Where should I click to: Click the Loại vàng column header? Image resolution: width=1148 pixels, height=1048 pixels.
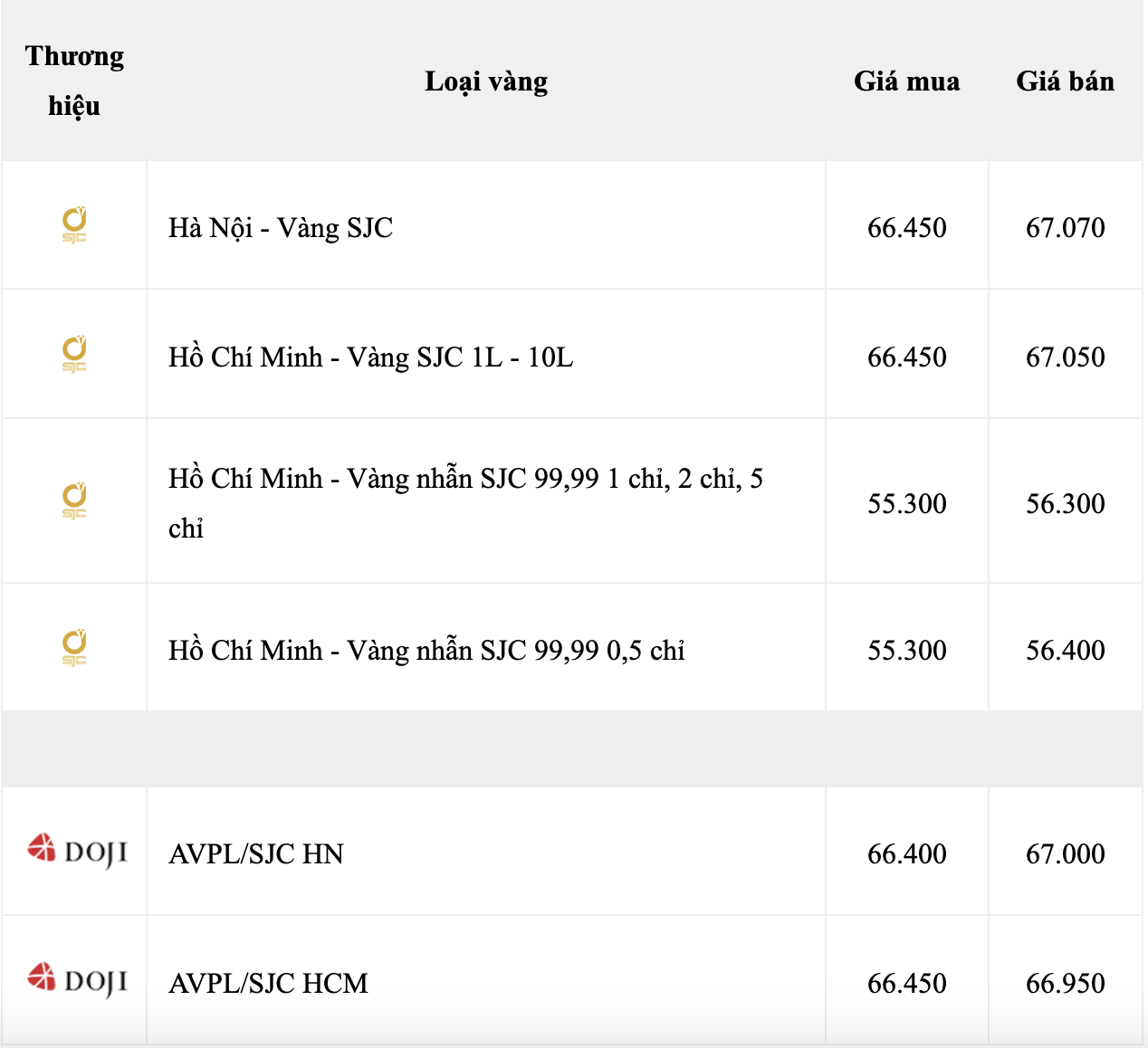tap(486, 81)
